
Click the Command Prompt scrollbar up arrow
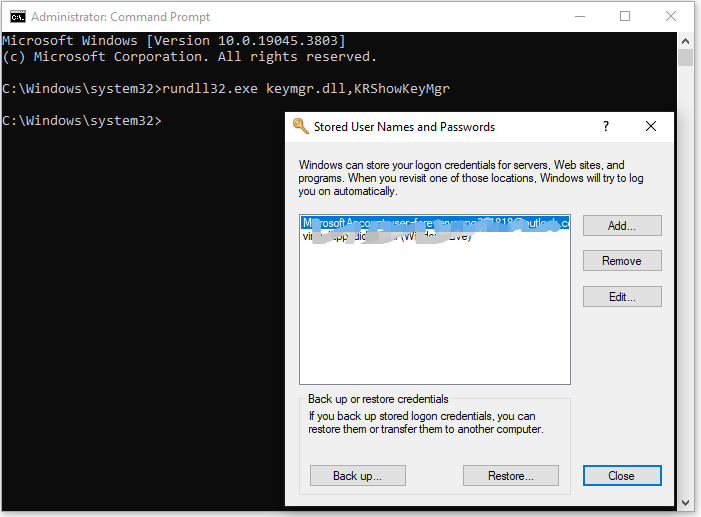coord(685,41)
